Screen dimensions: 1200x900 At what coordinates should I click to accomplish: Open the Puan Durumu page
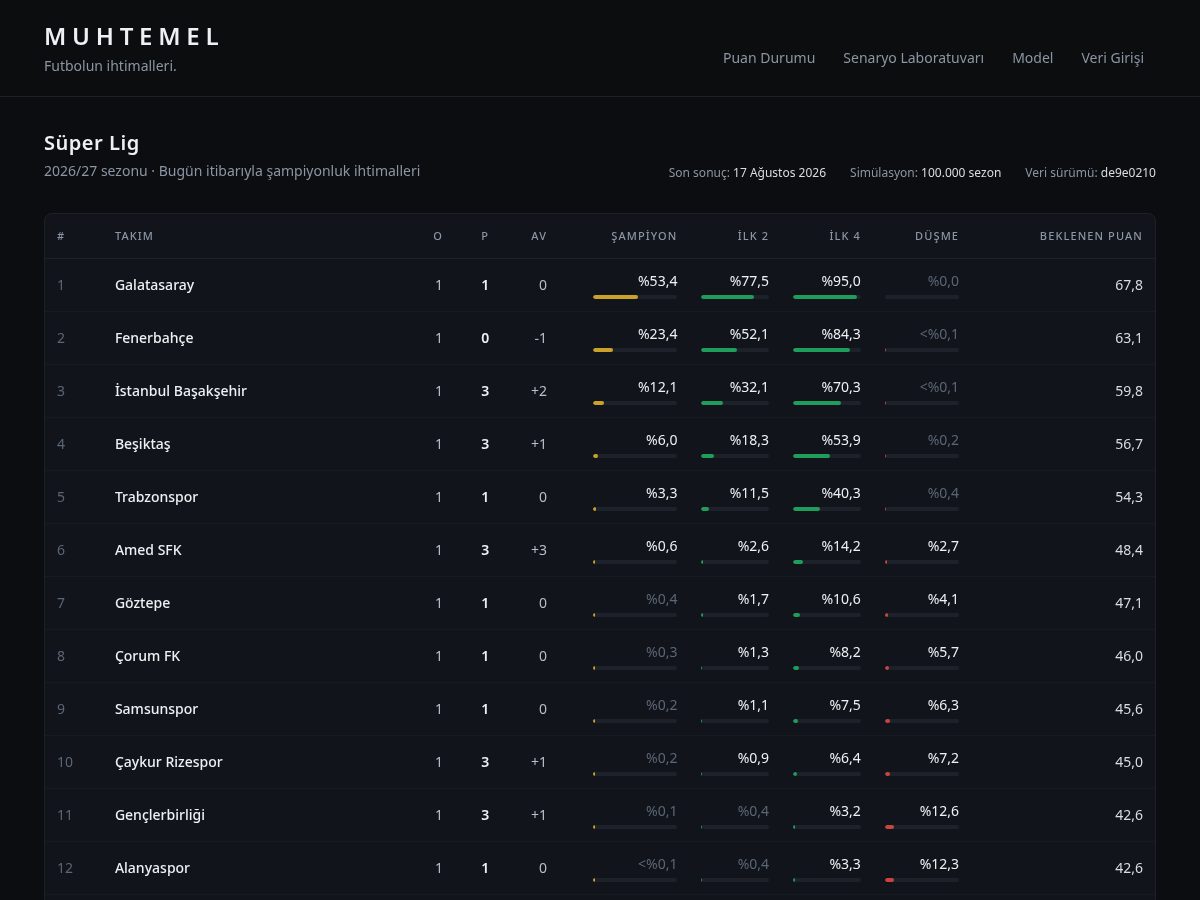tap(769, 58)
